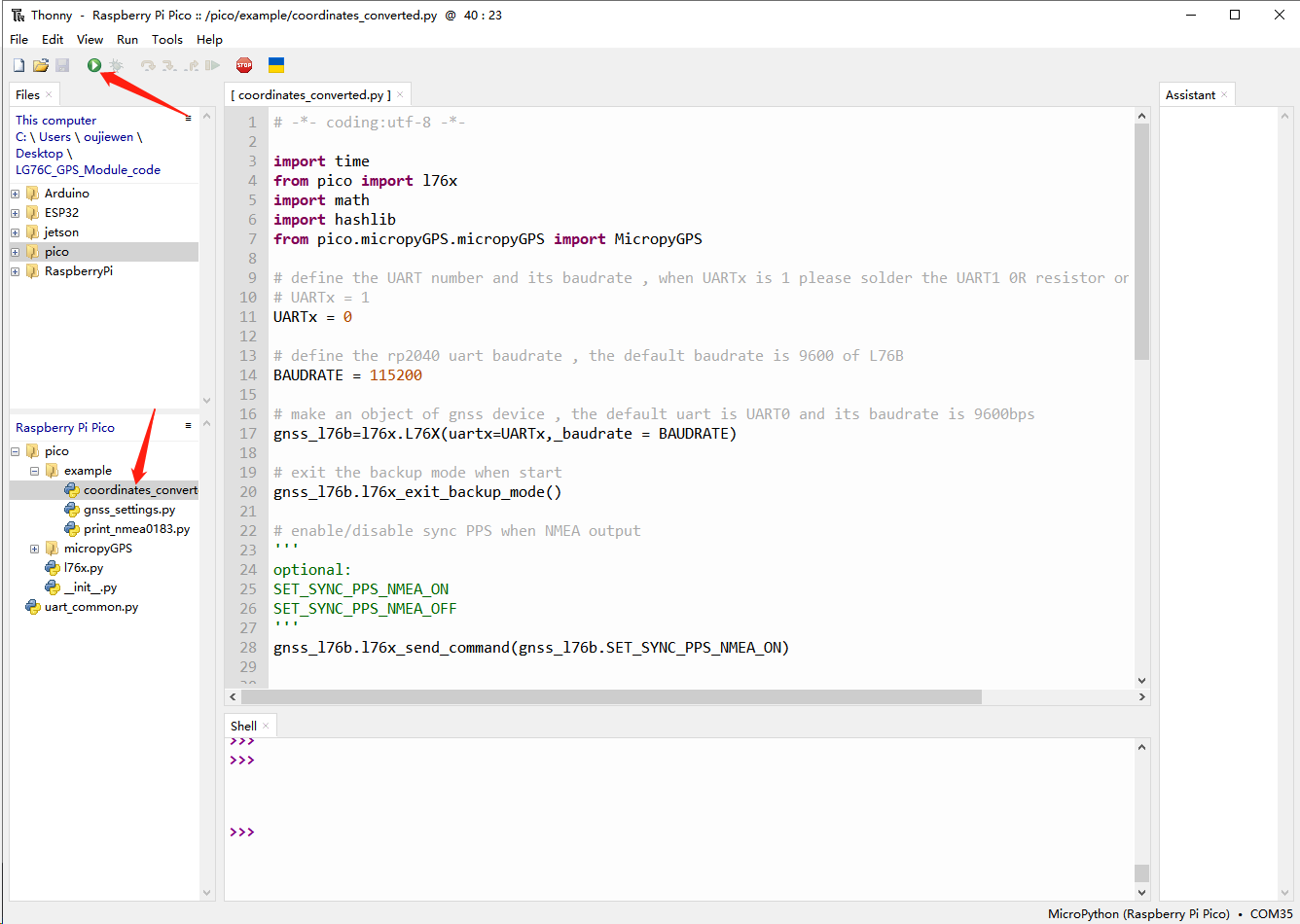Click the Step into toolbar icon
Viewport: 1300px width, 924px height.
[169, 65]
